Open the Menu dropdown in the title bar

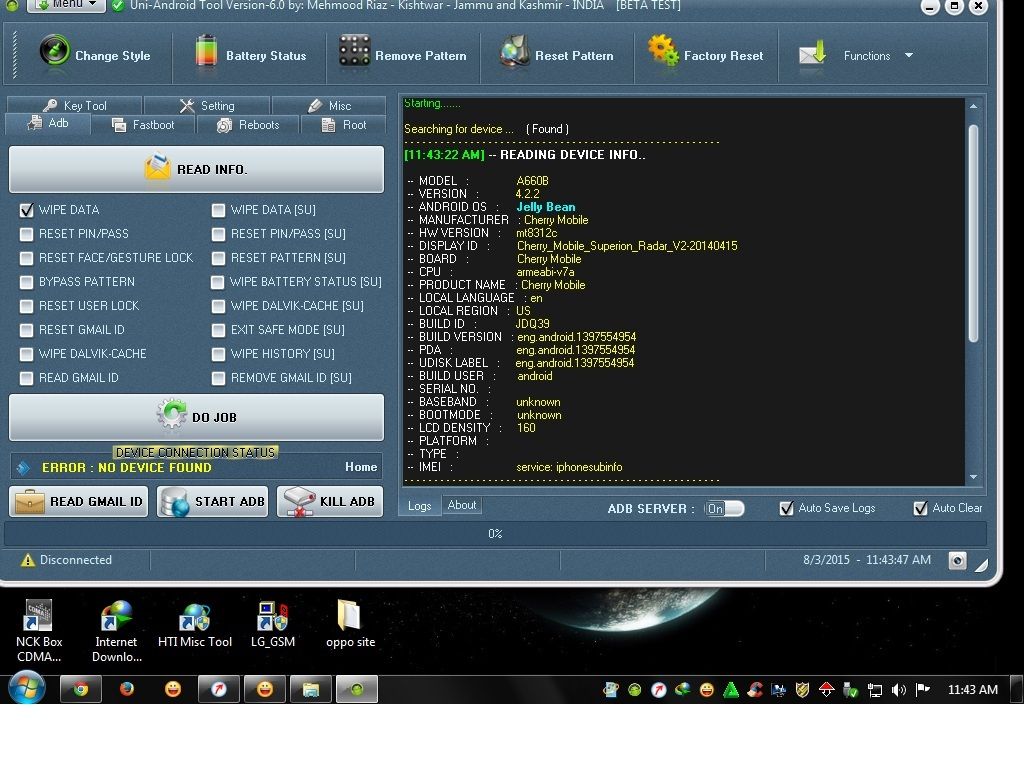click(x=66, y=5)
